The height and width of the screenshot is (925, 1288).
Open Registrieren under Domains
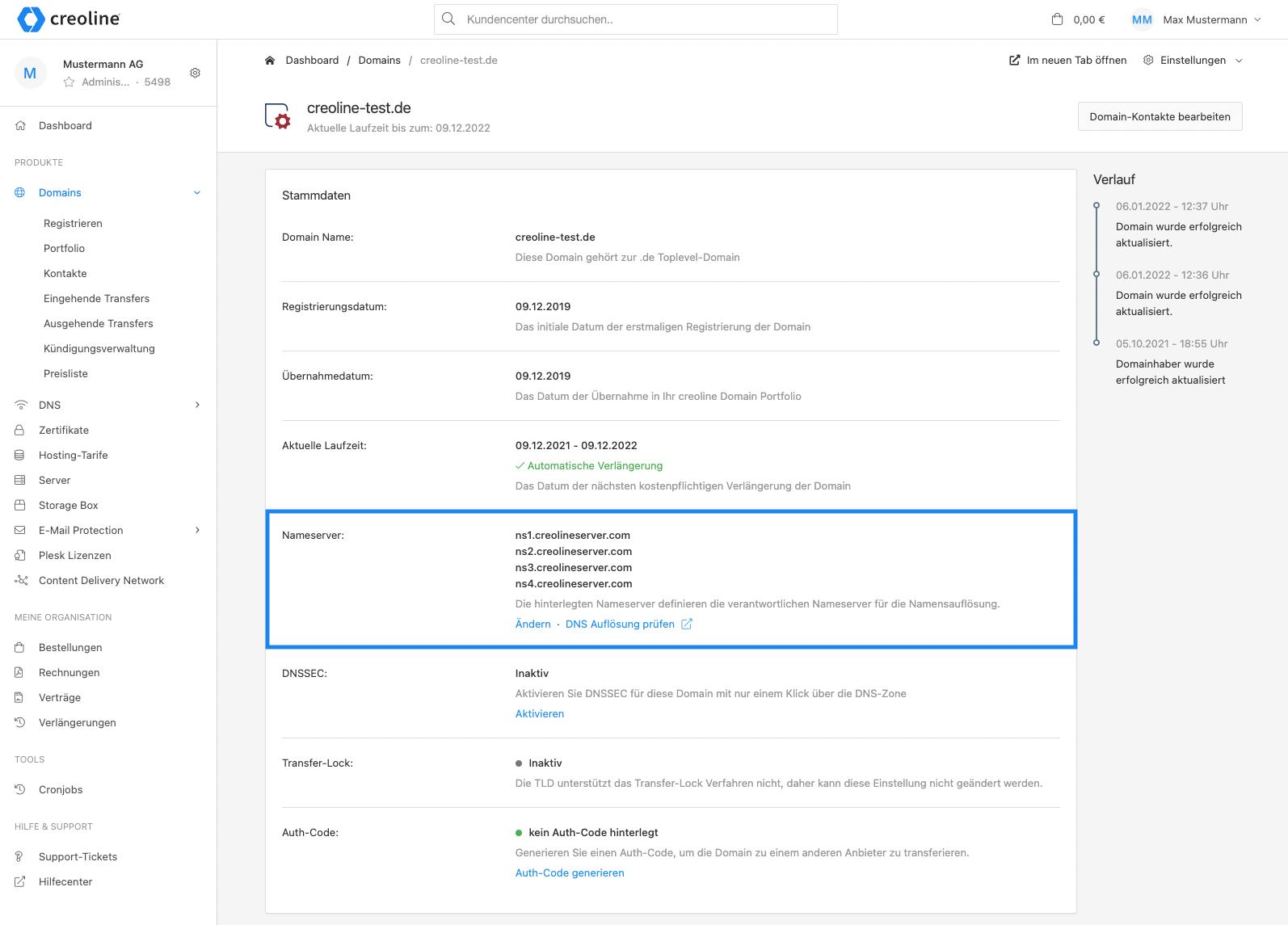click(73, 223)
